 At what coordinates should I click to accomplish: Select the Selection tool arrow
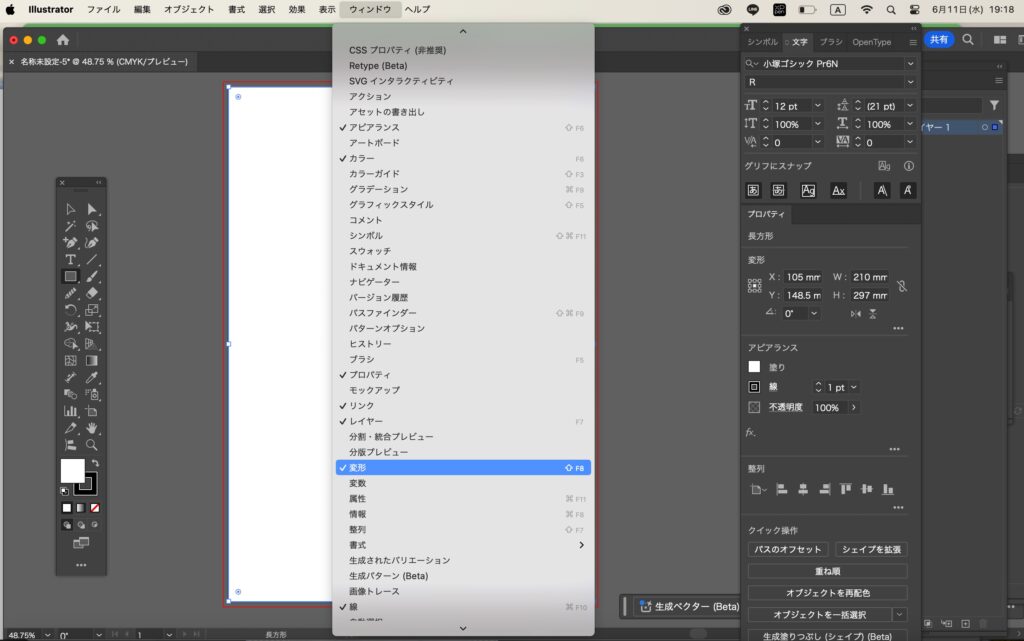click(x=71, y=209)
